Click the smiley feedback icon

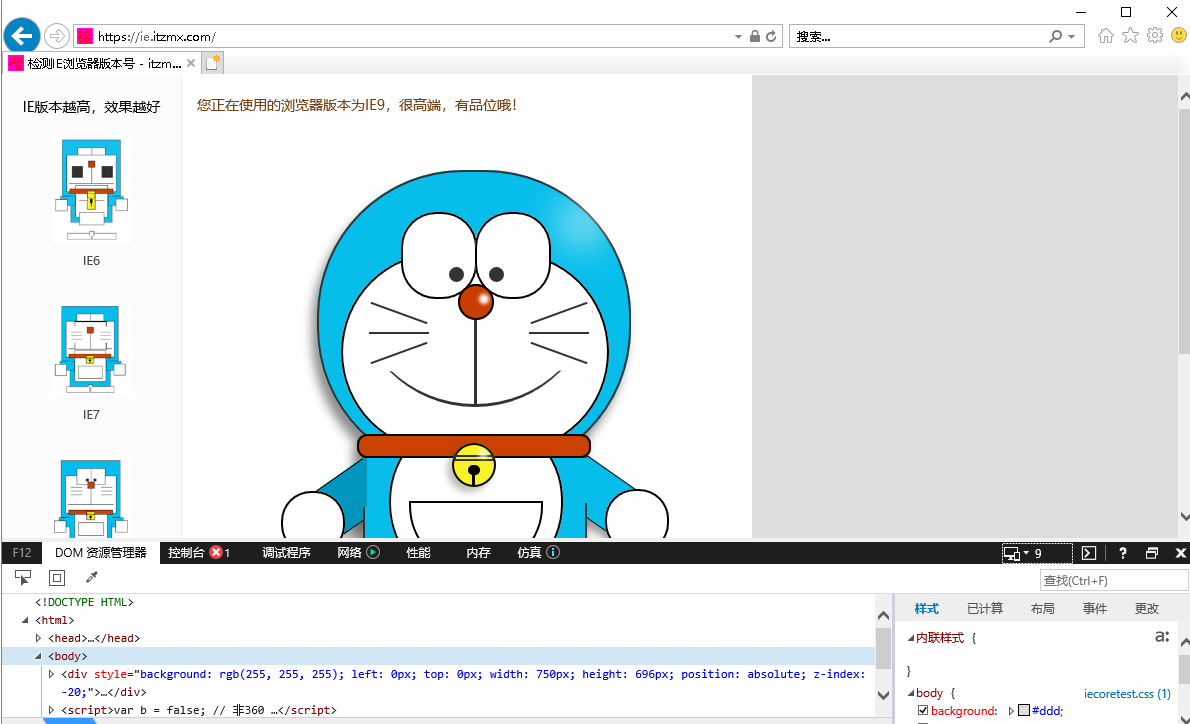tap(1179, 36)
